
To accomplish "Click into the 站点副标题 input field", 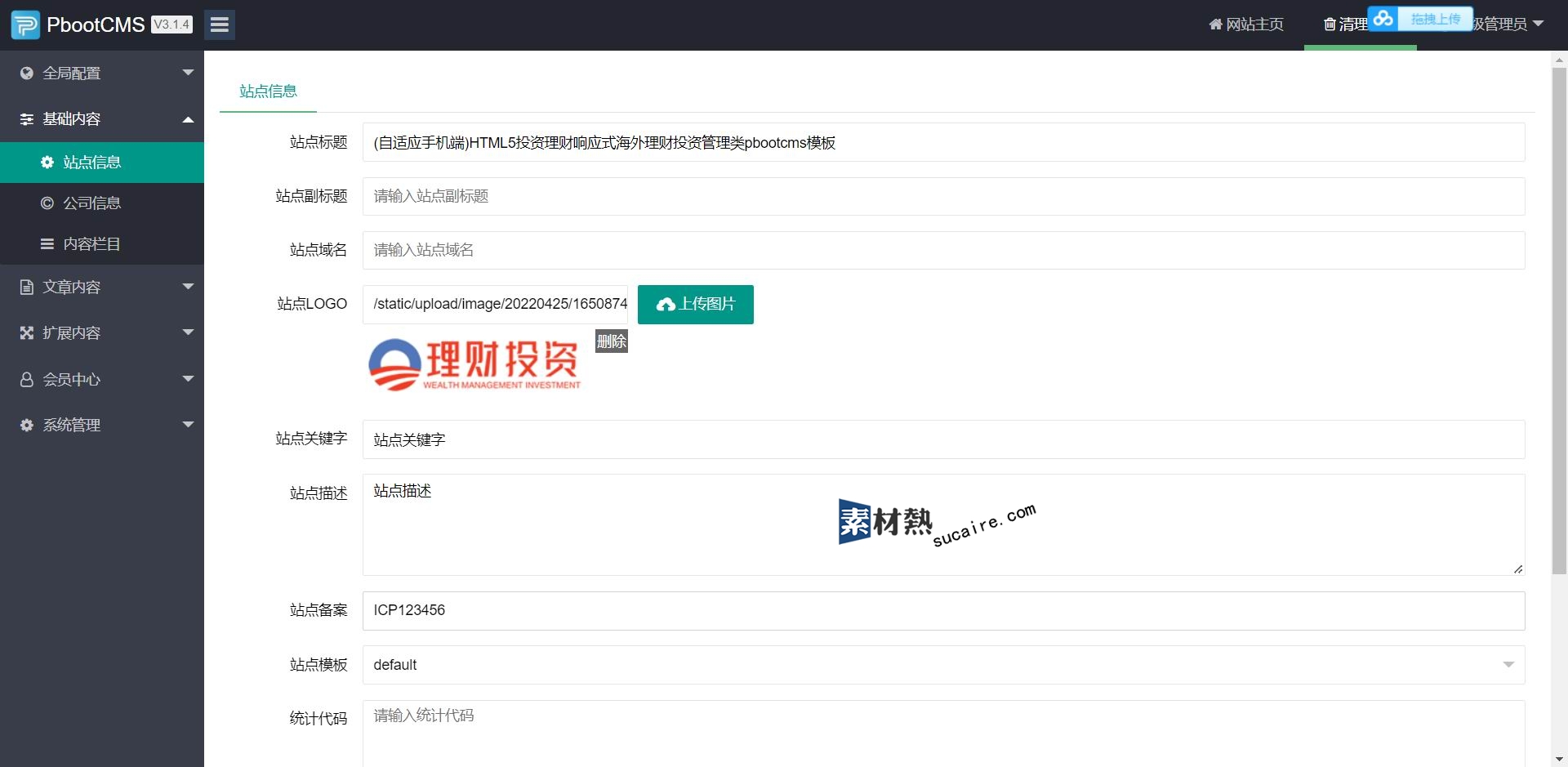I will point(943,196).
